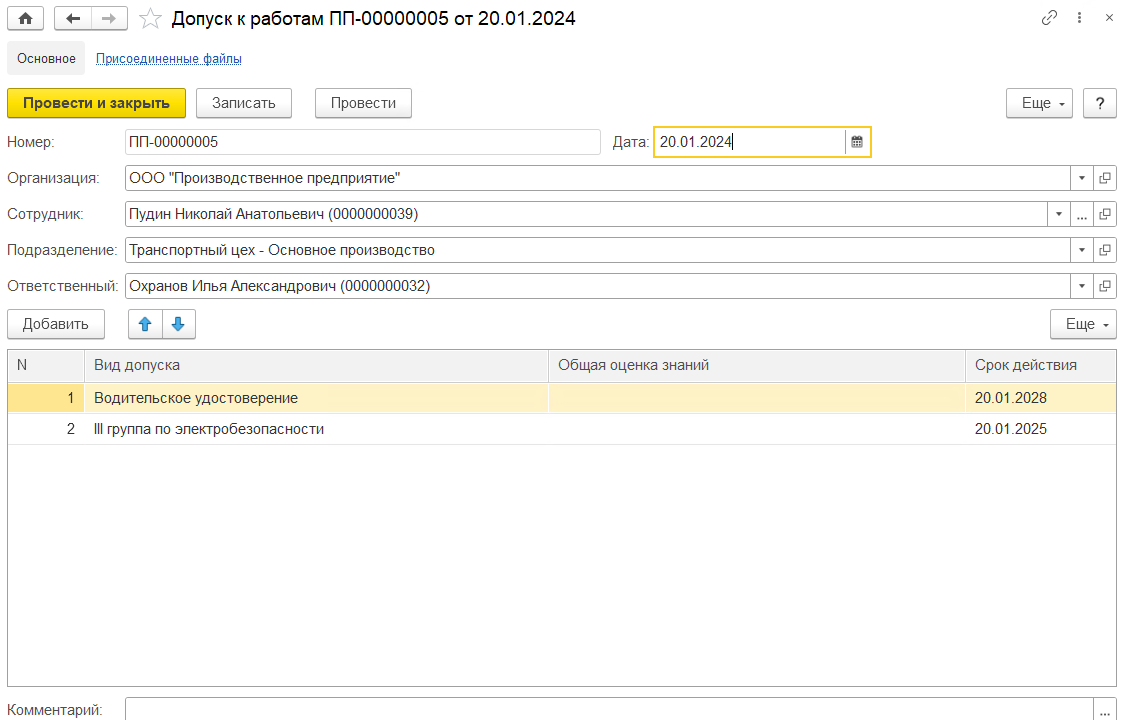1122x724 pixels.
Task: Select row III группа по электробезопасности
Action: click(209, 429)
